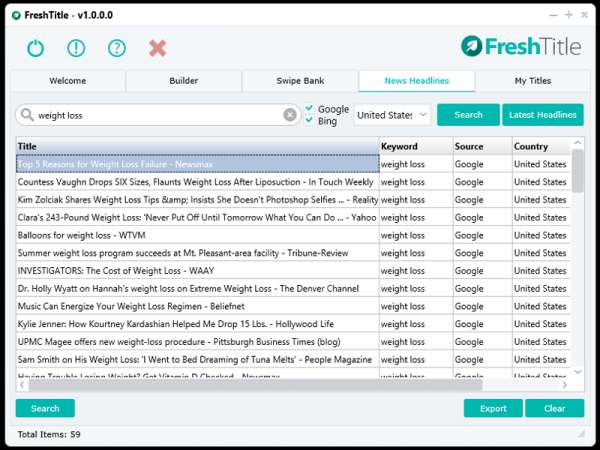
Task: Click the scroll up arrow
Action: (577, 143)
